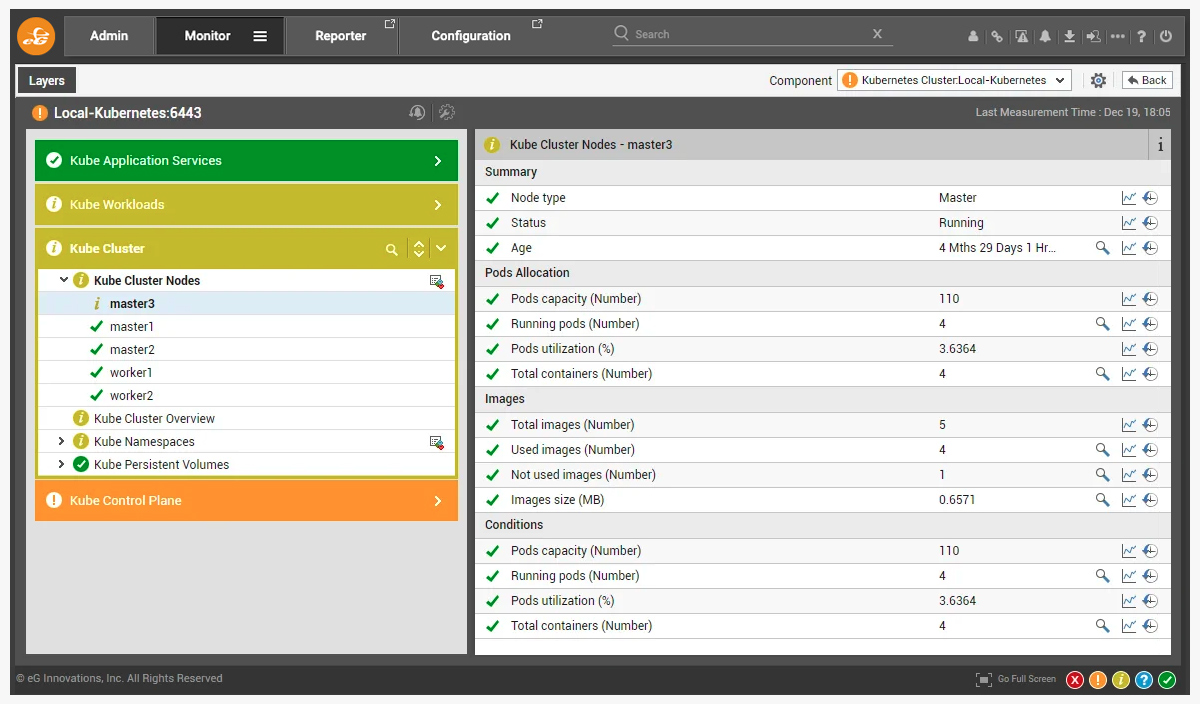Click Go Full Screen text link

(x=1027, y=680)
